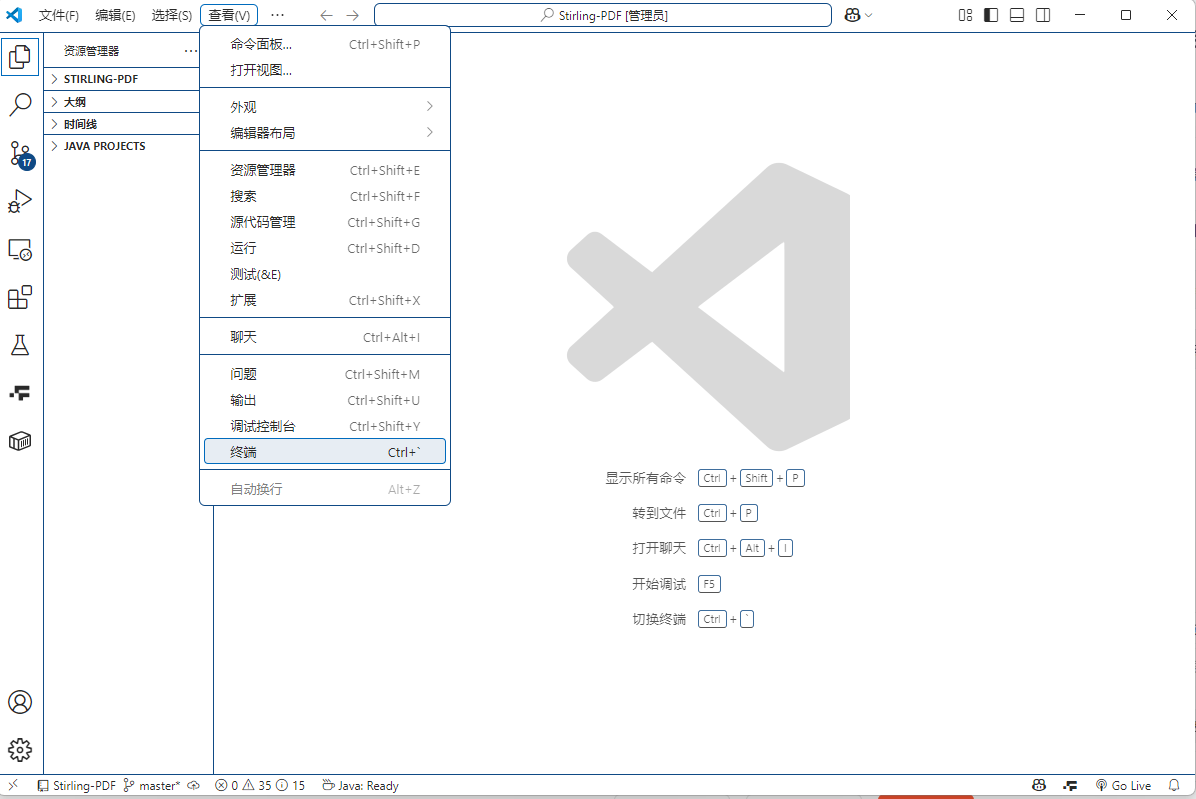Screen dimensions: 1196x799
Task: Select 资源管理器 in the View menu
Action: point(325,170)
